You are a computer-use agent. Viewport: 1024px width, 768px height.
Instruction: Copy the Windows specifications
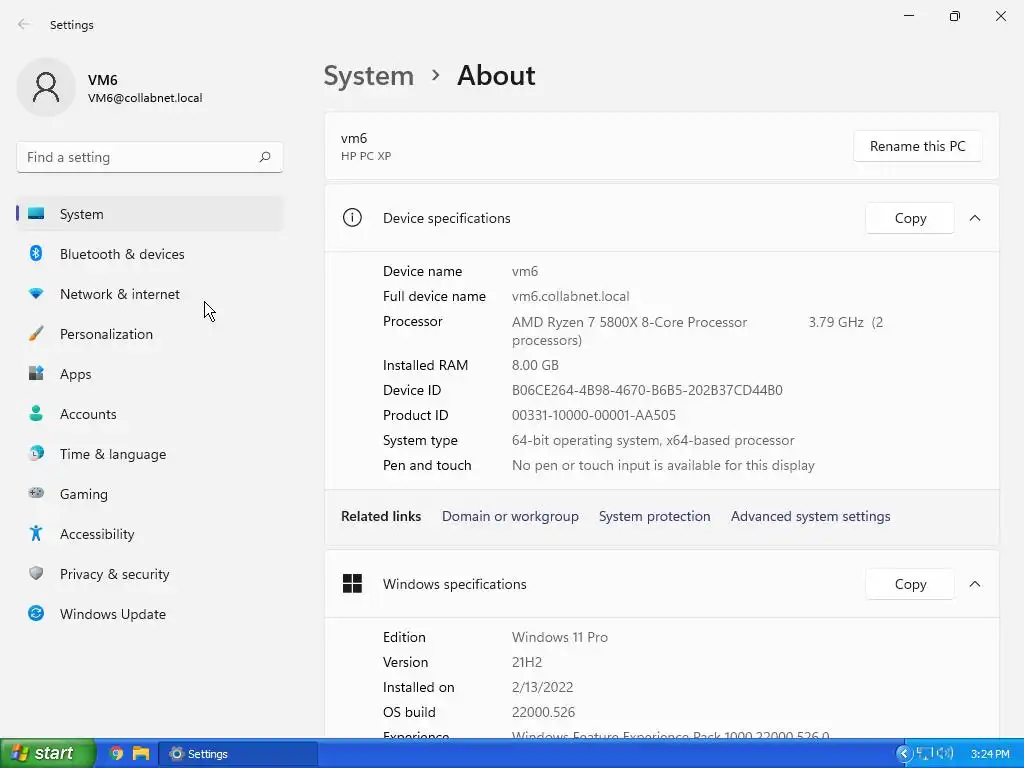point(910,584)
